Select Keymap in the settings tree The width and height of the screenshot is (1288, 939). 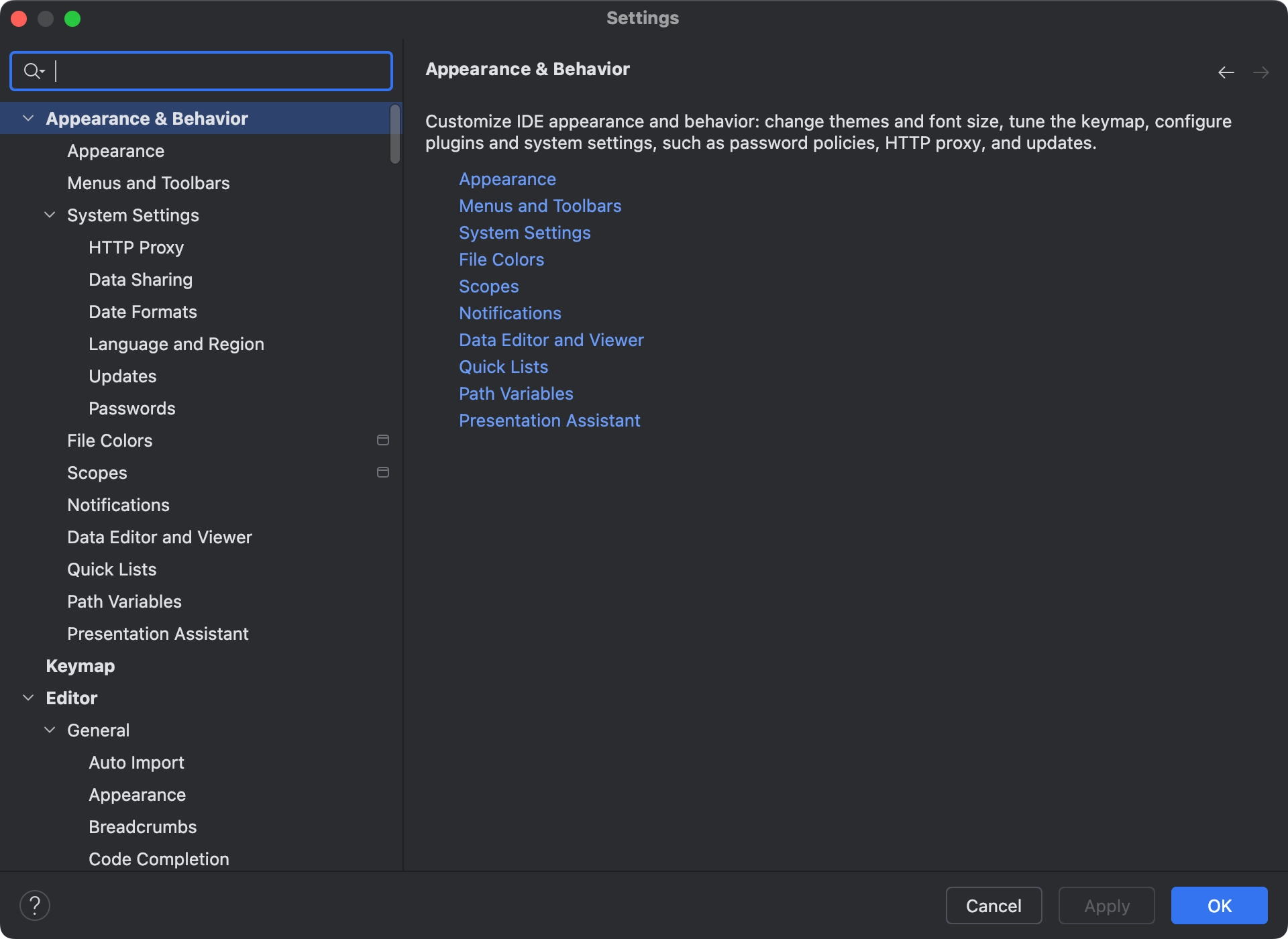pos(80,666)
